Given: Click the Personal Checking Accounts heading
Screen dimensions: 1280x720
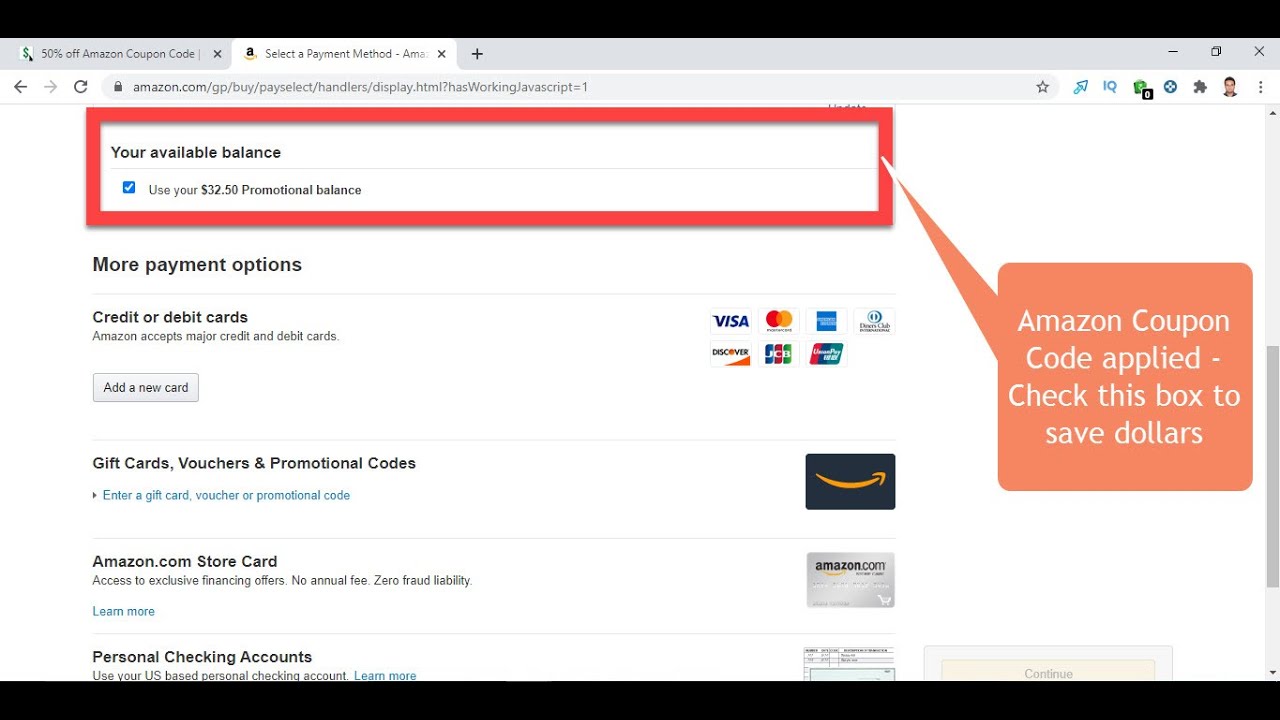Looking at the screenshot, I should pyautogui.click(x=202, y=657).
